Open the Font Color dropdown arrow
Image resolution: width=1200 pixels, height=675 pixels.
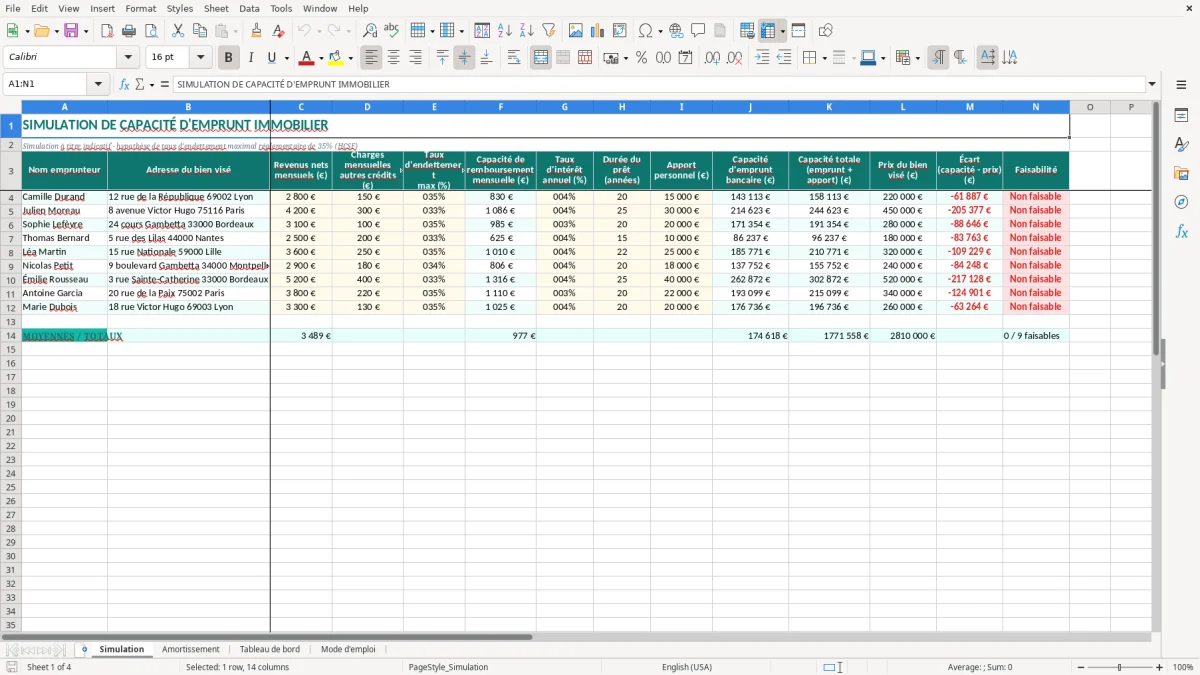pos(321,58)
